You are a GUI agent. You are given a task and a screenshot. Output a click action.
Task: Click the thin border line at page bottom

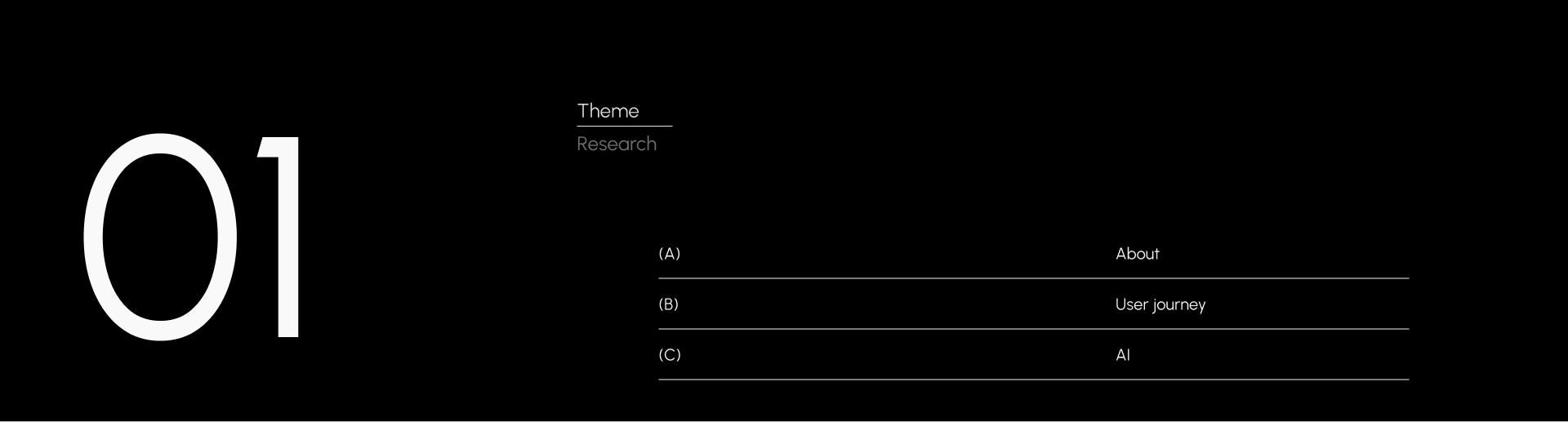pyautogui.click(x=784, y=421)
